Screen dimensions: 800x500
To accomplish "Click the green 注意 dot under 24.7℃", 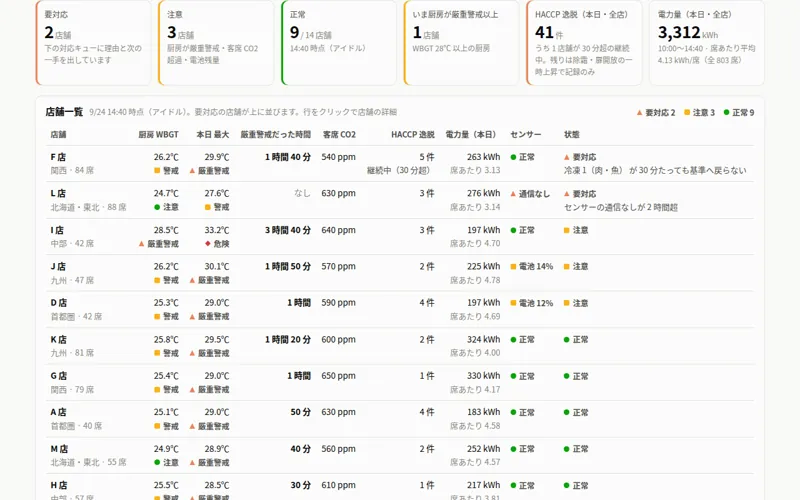I will [x=157, y=207].
